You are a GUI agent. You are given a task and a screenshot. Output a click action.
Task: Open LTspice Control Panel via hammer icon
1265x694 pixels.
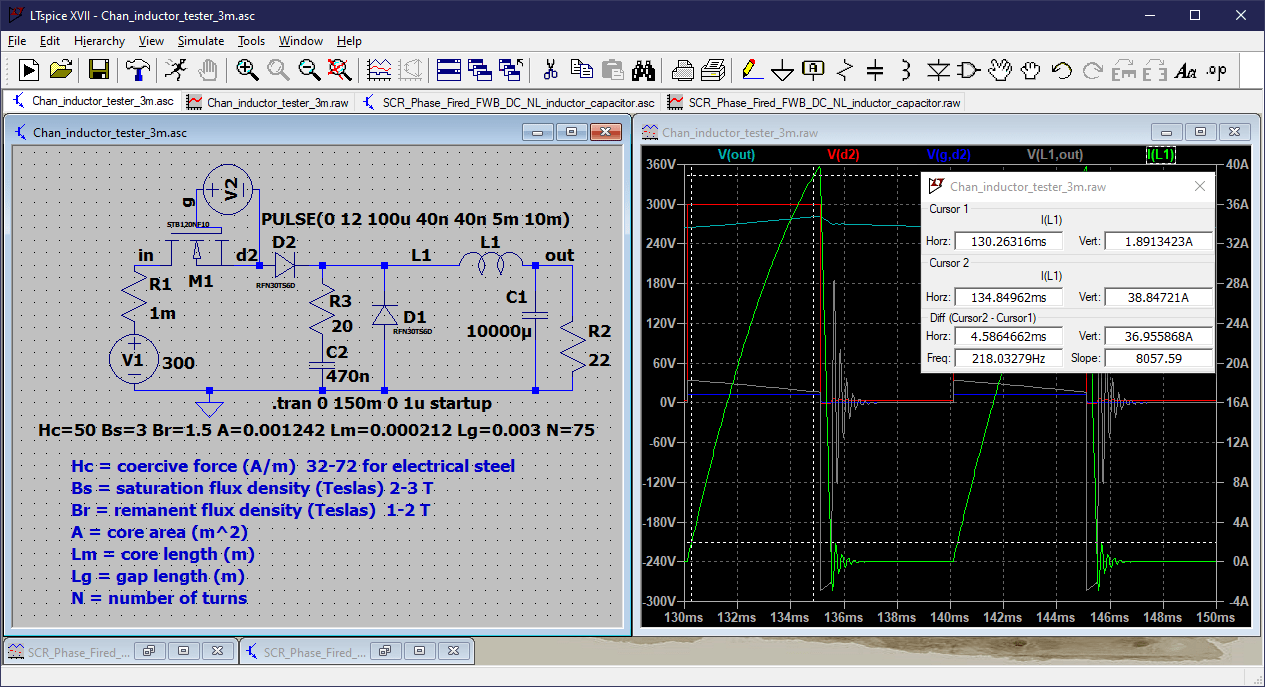pos(137,71)
